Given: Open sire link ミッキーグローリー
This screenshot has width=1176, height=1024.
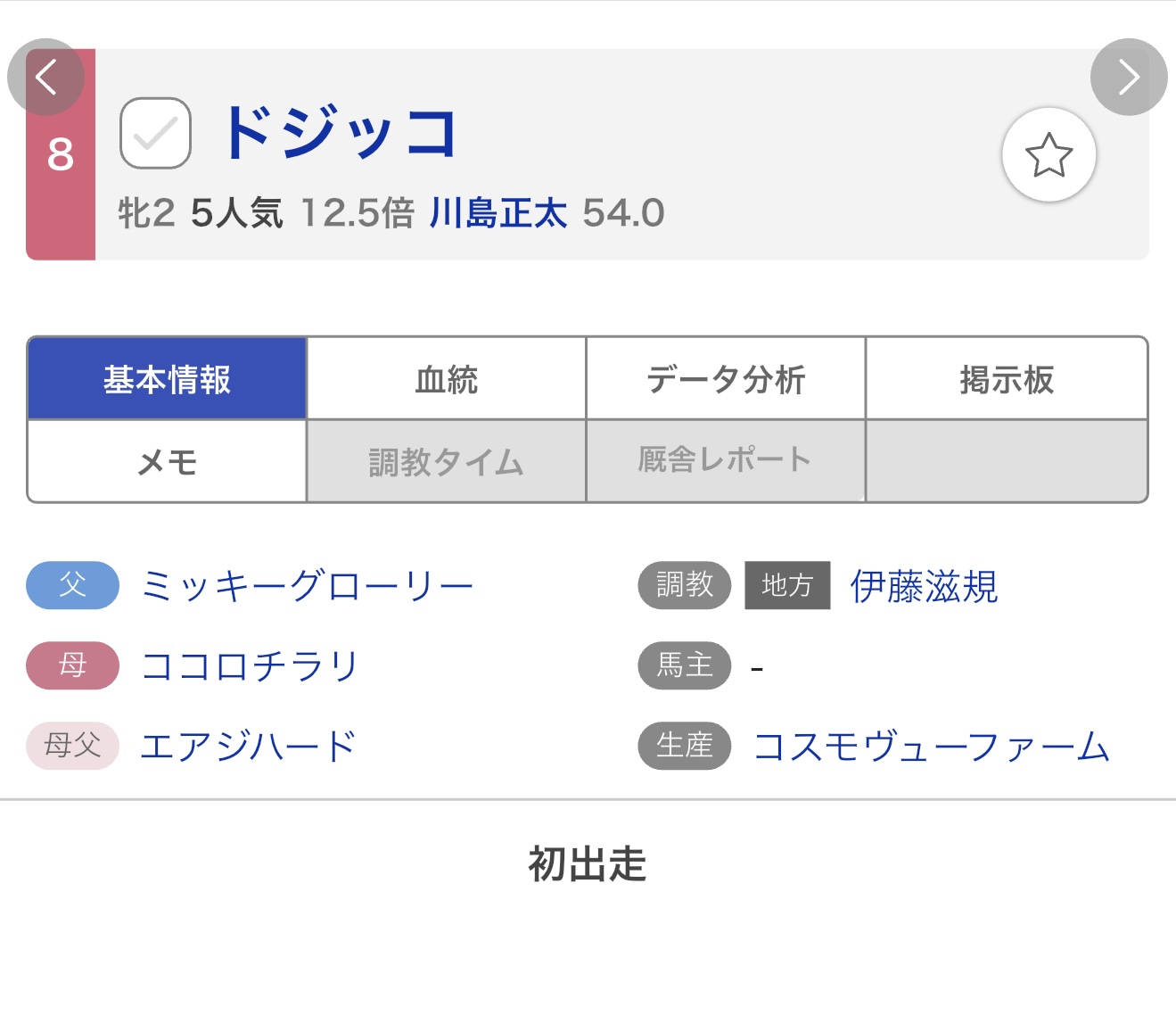Looking at the screenshot, I should 307,586.
